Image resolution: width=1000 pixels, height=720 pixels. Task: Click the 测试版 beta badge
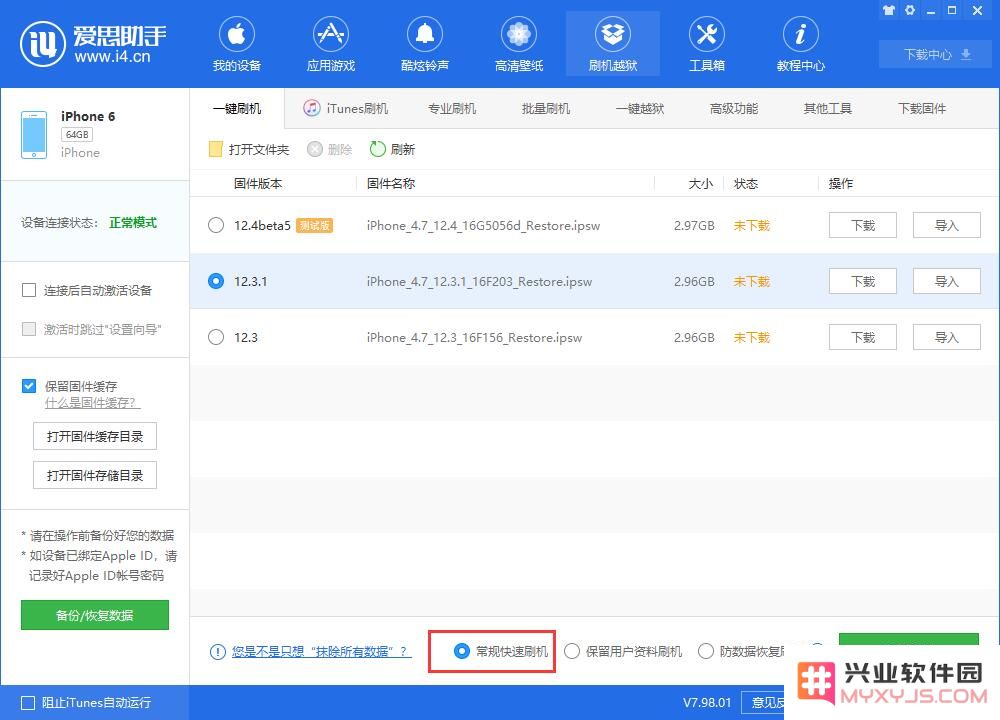coord(314,225)
